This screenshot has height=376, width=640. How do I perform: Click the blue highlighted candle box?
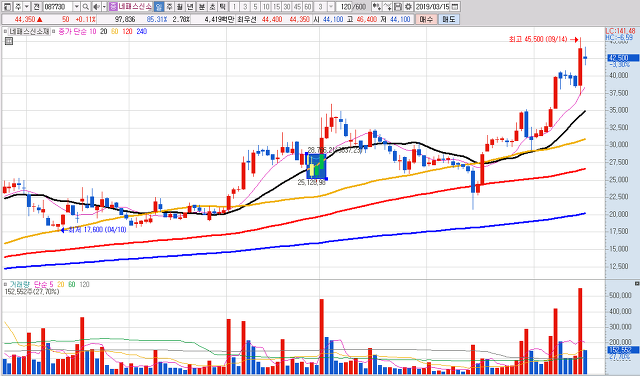click(316, 166)
